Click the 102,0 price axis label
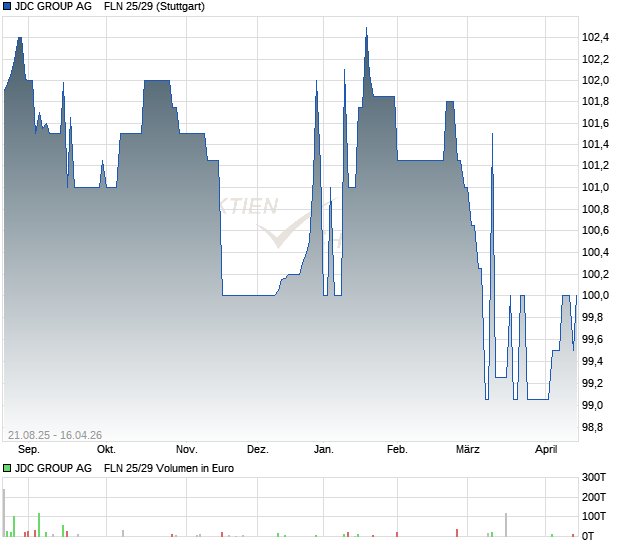Viewport: 620px width, 546px height. coord(595,80)
